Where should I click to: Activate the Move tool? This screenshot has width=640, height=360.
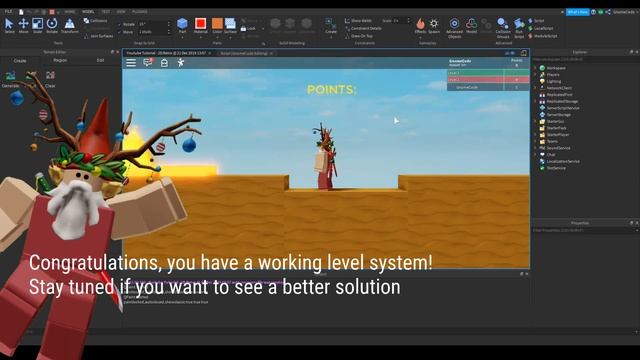pos(23,26)
